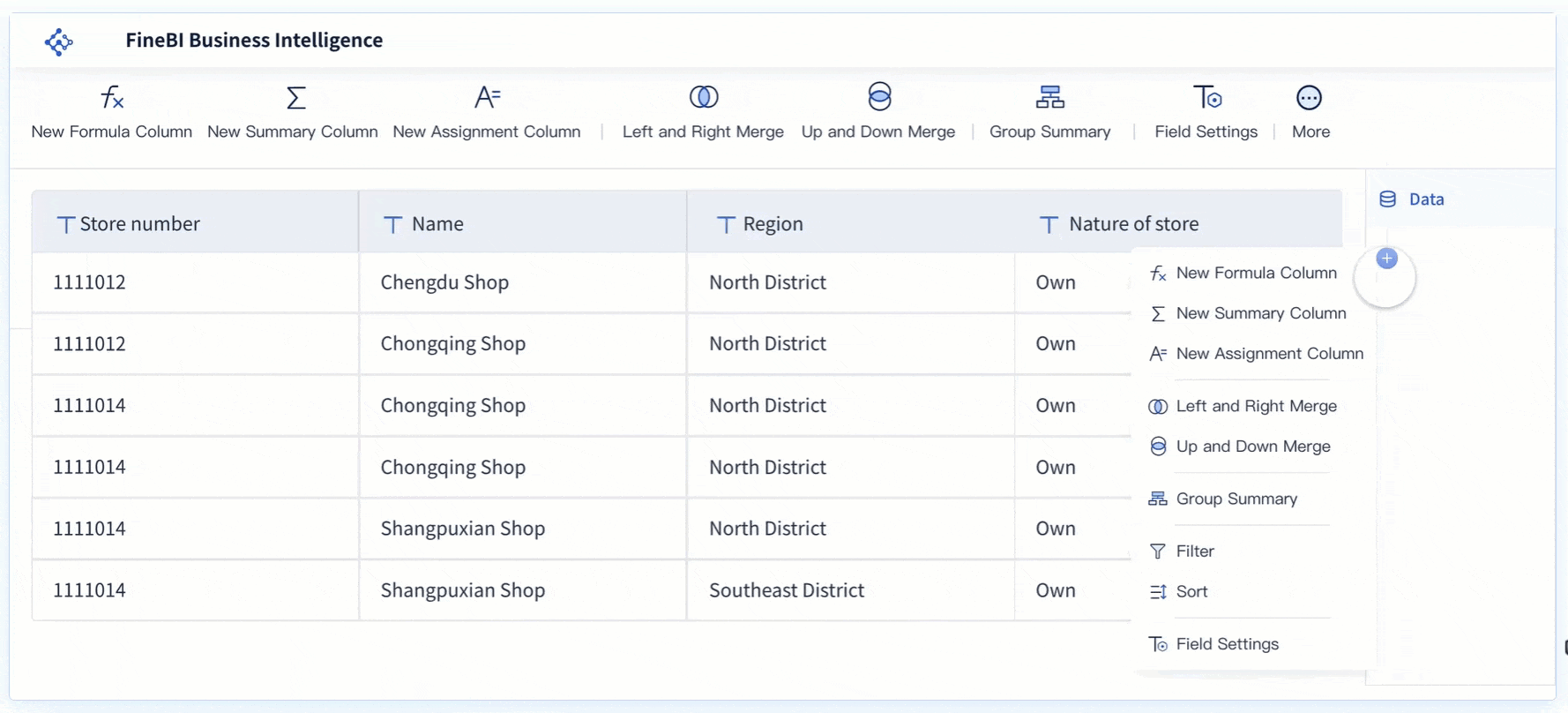Open Group Summary from toolbar
The image size is (1568, 713).
[1049, 98]
